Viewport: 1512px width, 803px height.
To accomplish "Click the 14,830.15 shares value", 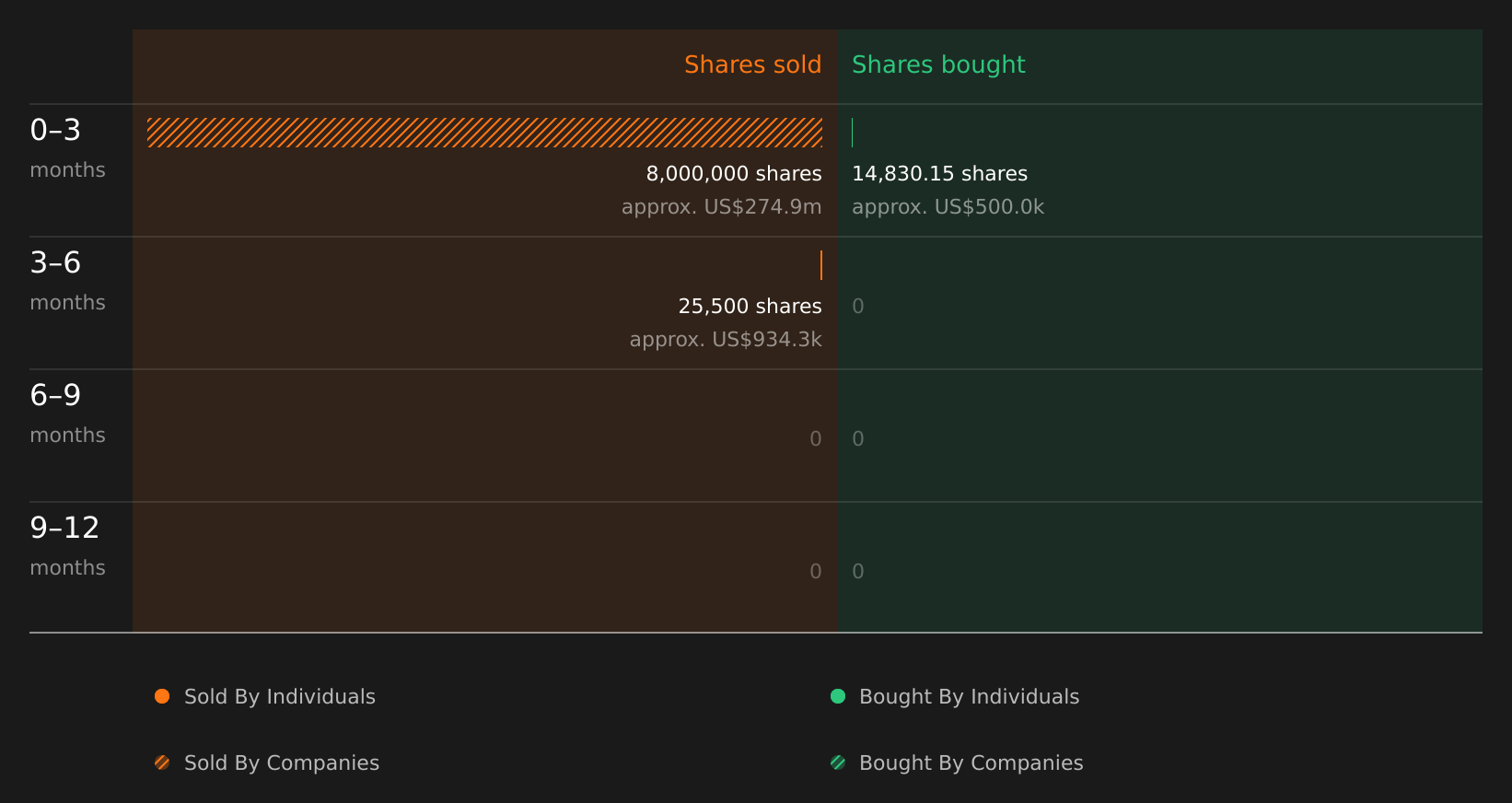I will (x=939, y=174).
